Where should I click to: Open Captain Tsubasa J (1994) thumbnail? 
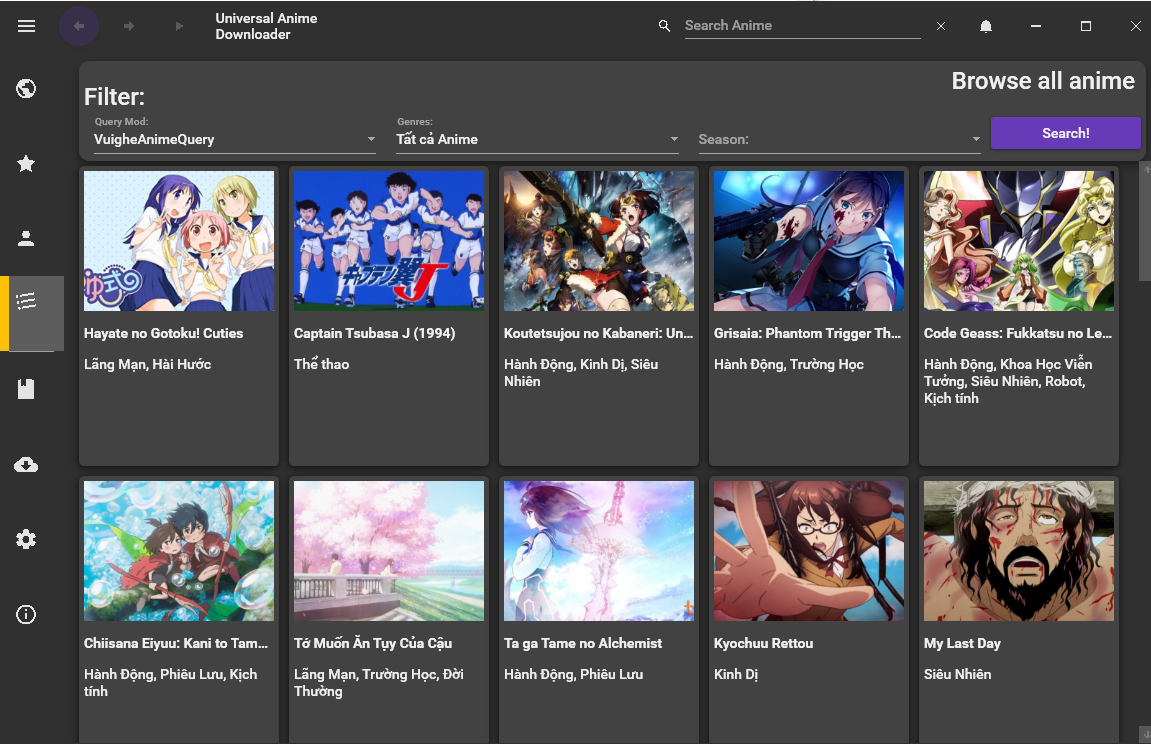pyautogui.click(x=389, y=241)
